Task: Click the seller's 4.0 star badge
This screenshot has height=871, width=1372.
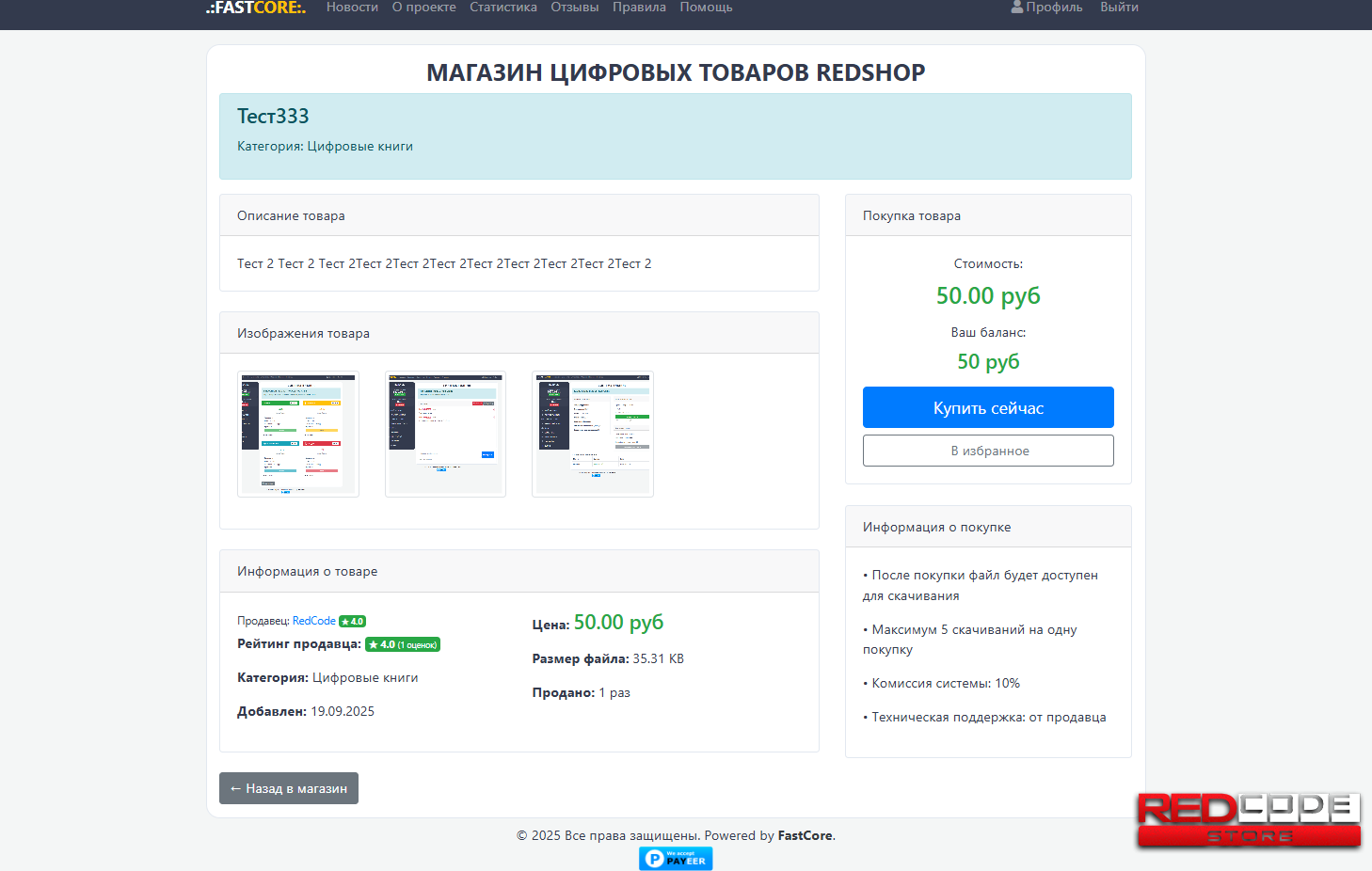Action: [352, 621]
